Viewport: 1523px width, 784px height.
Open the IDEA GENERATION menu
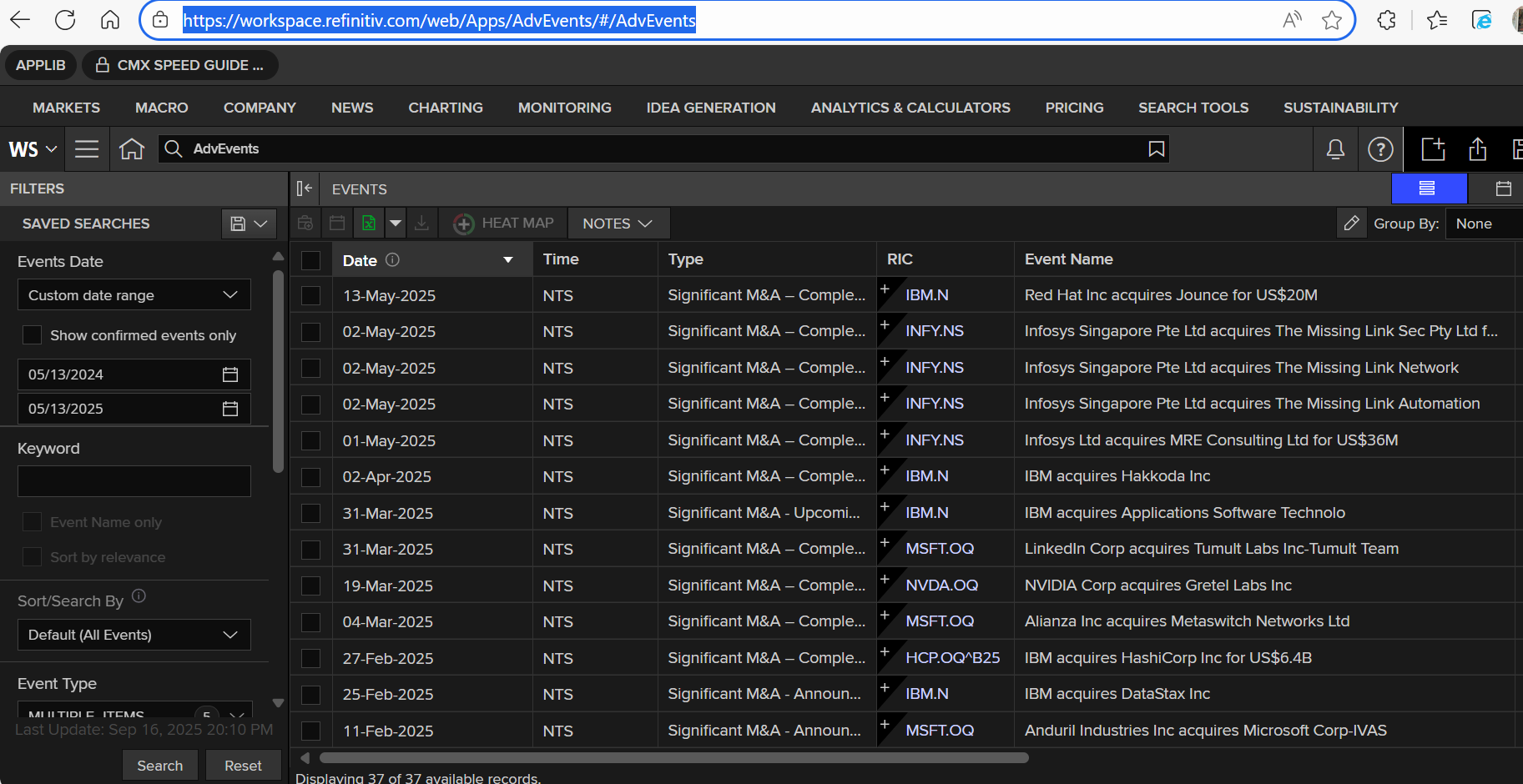coord(710,108)
